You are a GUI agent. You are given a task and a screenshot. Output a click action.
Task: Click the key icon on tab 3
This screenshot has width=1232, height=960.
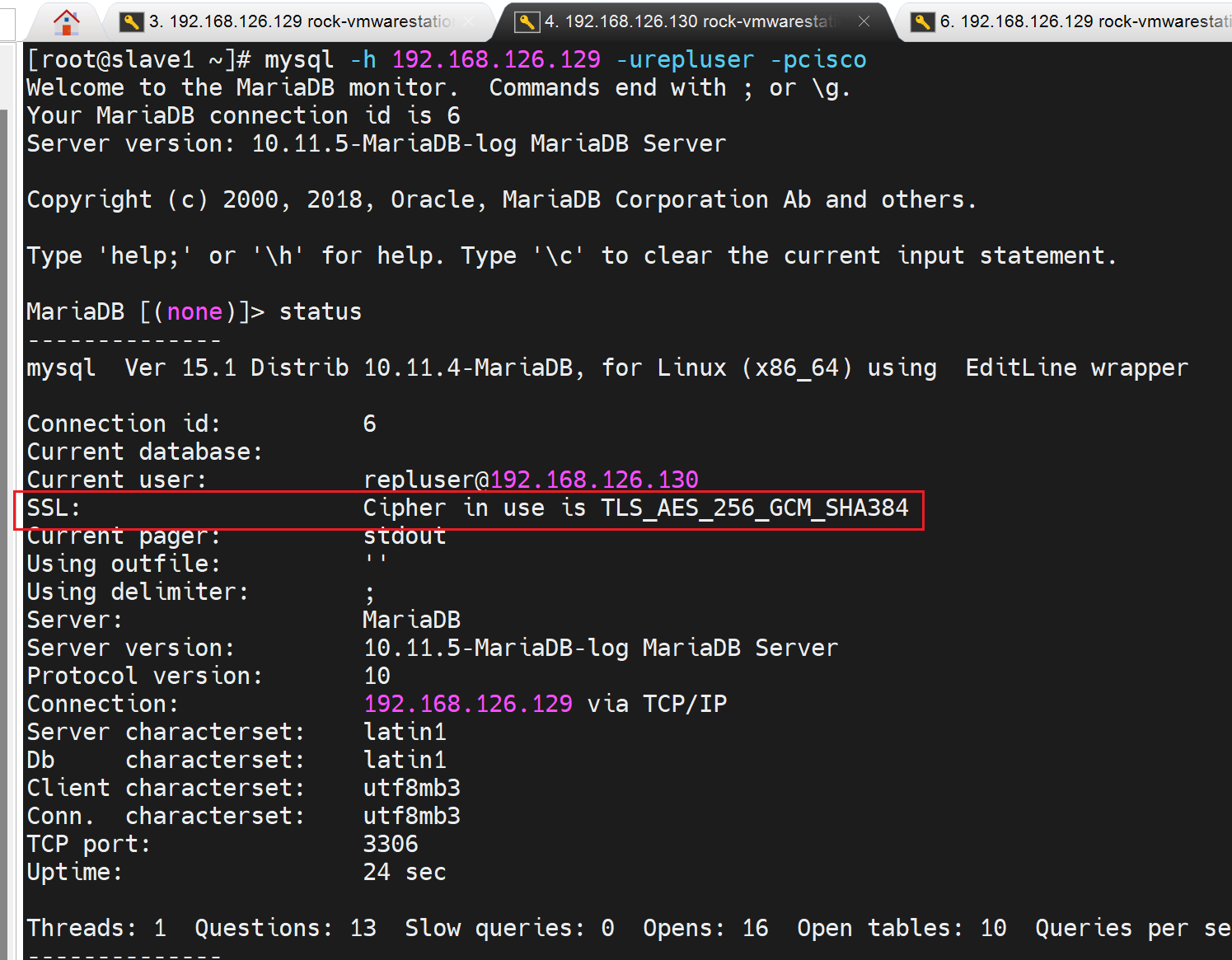click(131, 22)
